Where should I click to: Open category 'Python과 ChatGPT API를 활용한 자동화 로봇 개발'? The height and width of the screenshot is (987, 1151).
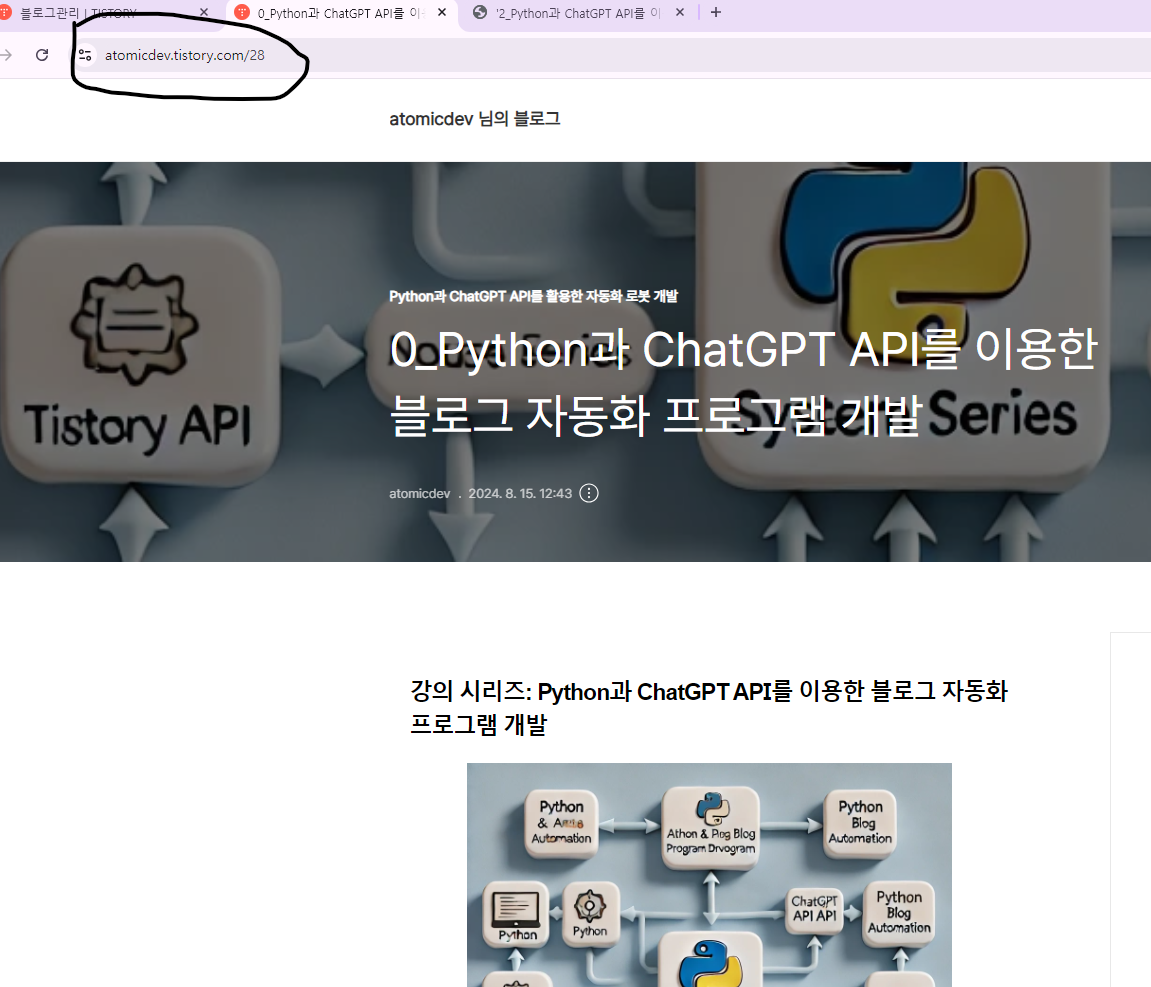point(533,296)
